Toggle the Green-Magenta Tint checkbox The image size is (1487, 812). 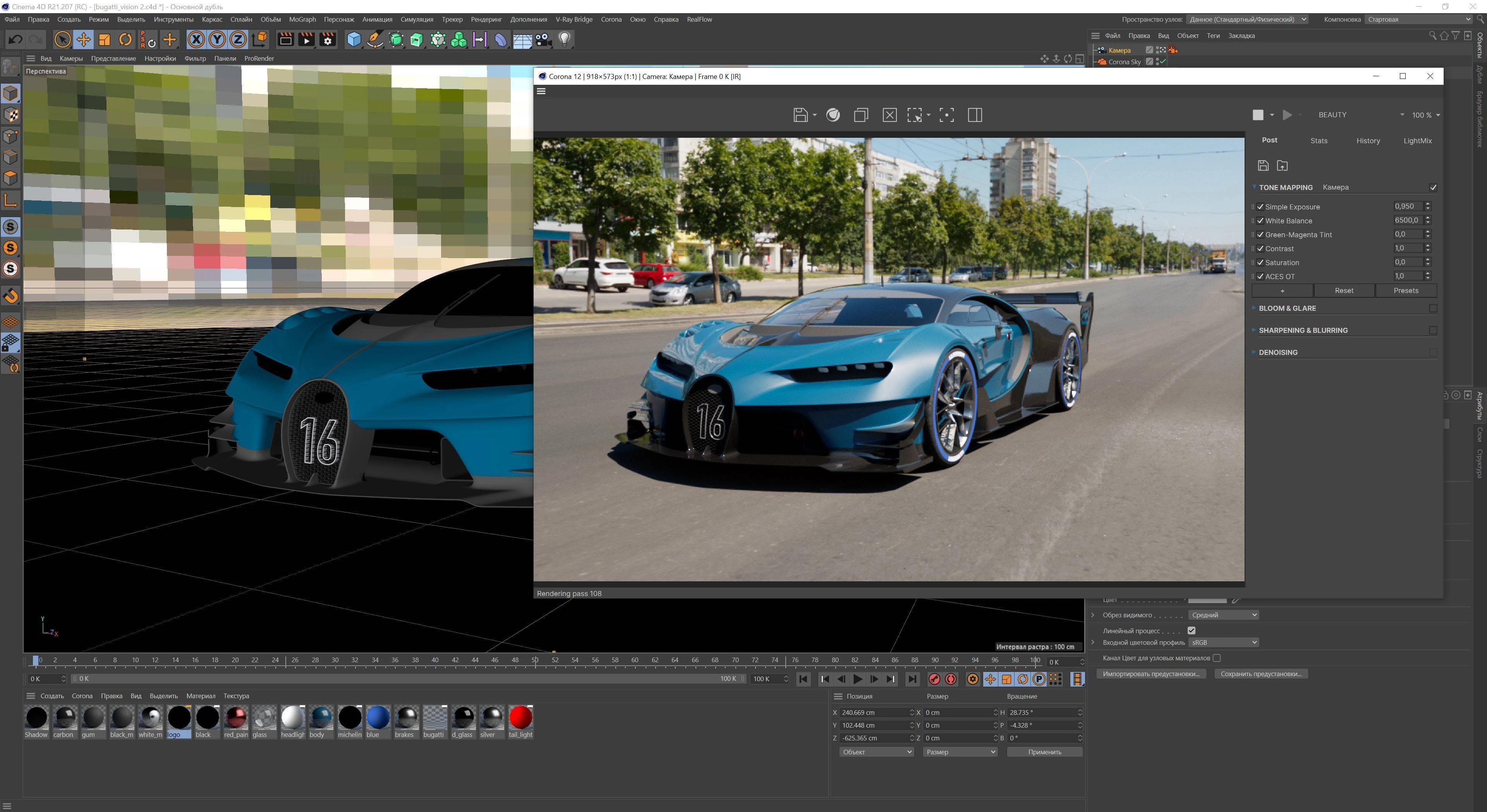(1260, 234)
